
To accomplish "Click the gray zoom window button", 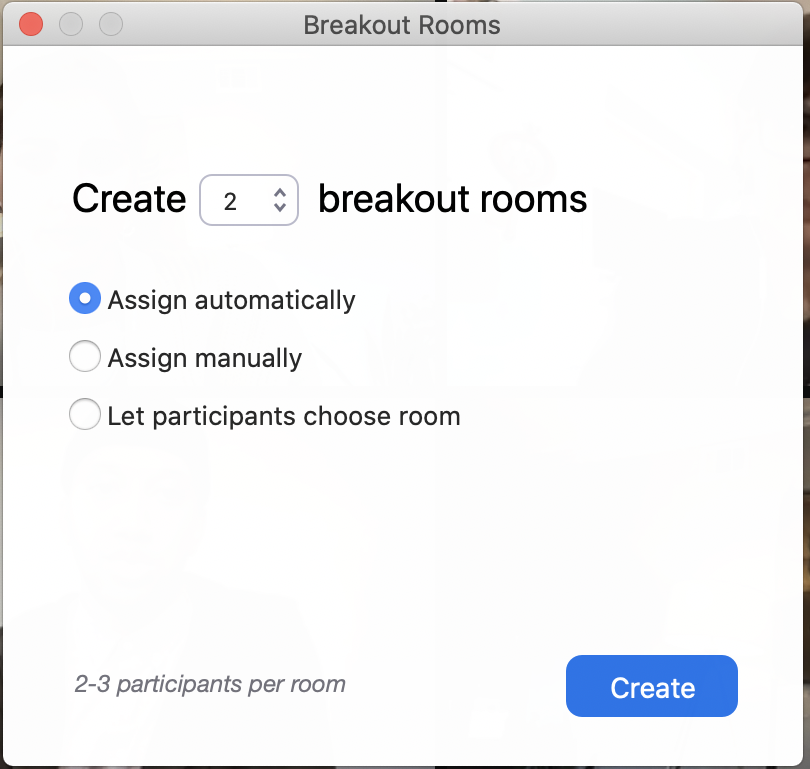I will click(111, 24).
